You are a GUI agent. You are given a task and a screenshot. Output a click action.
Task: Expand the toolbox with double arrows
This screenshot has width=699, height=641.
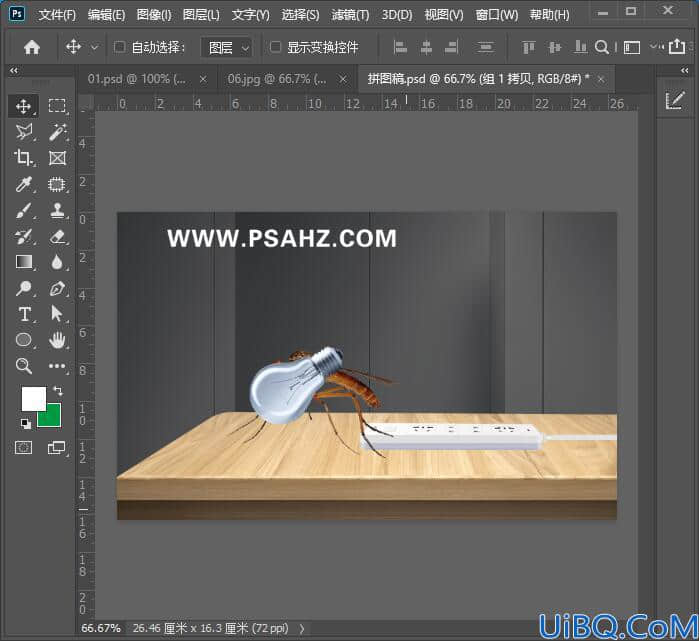tap(14, 70)
